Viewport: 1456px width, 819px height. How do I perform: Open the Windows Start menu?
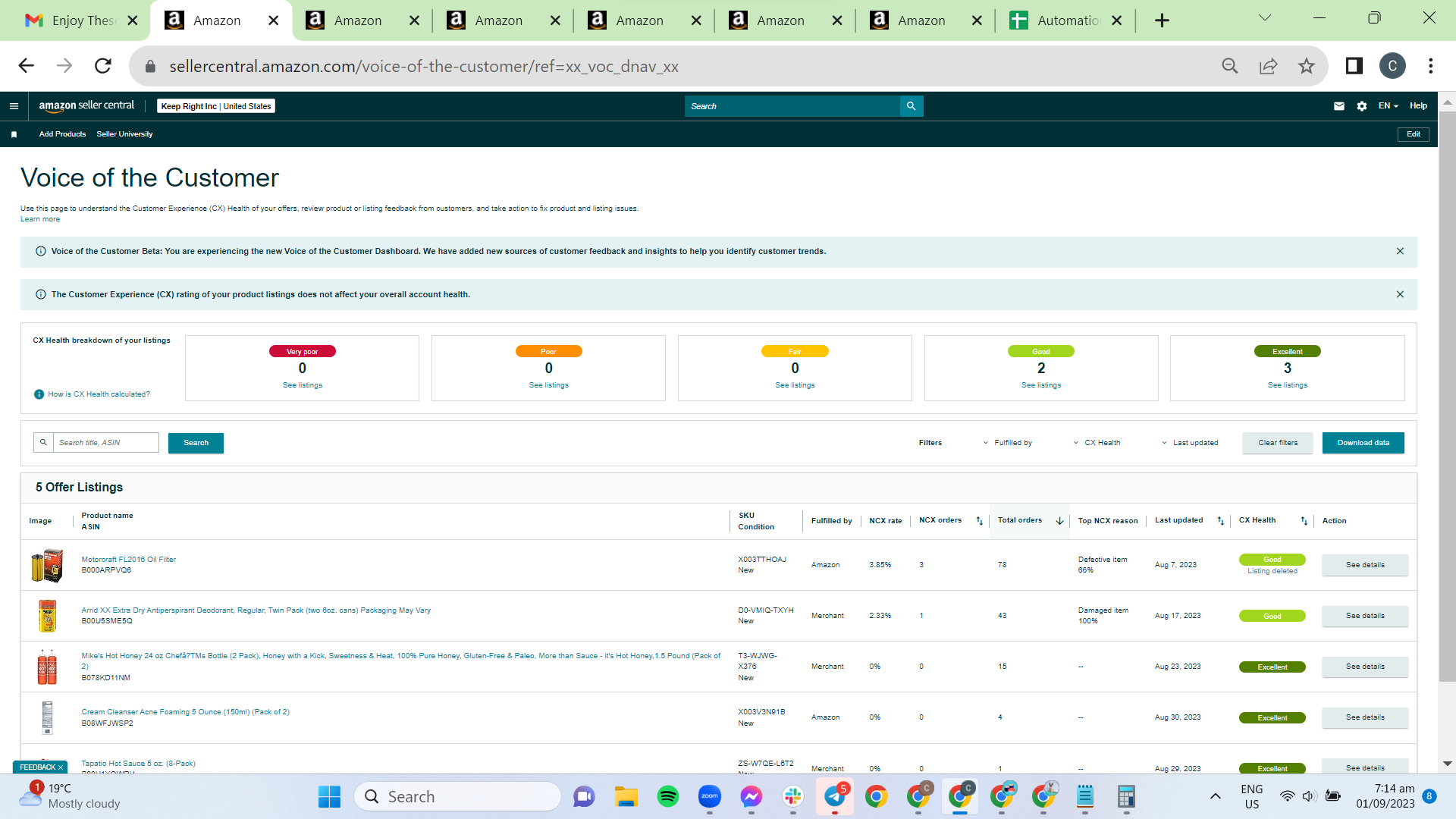pos(329,796)
